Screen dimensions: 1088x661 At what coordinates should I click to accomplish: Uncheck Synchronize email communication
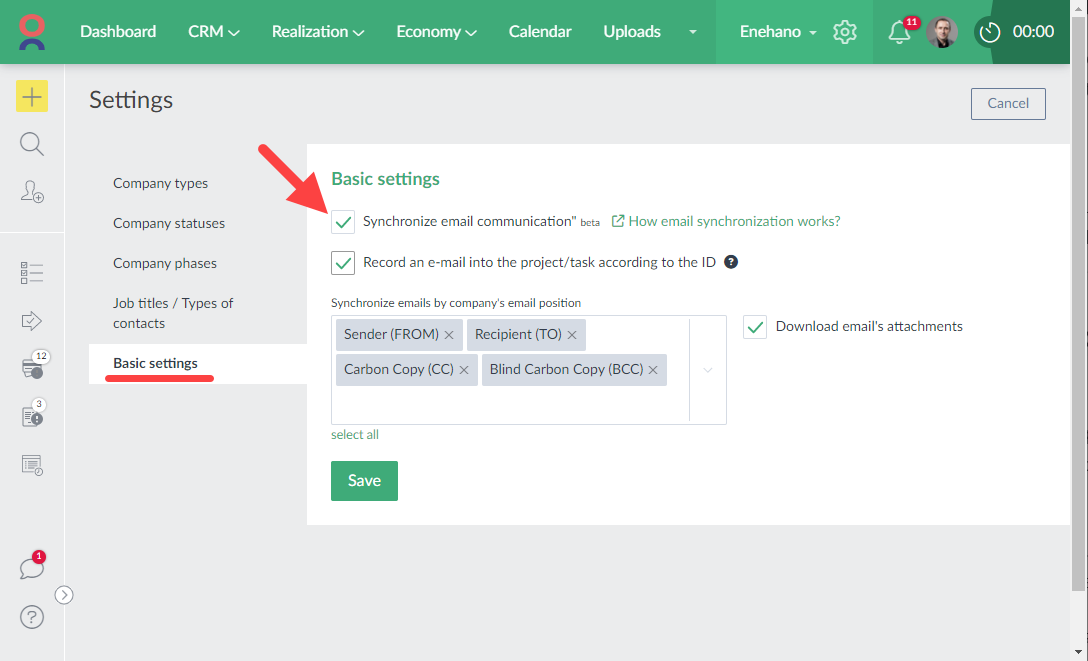coord(343,221)
